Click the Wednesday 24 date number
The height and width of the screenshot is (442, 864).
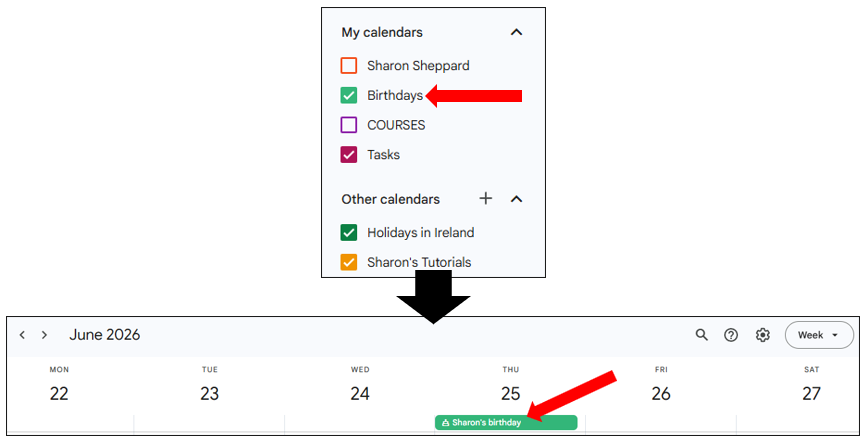(360, 393)
